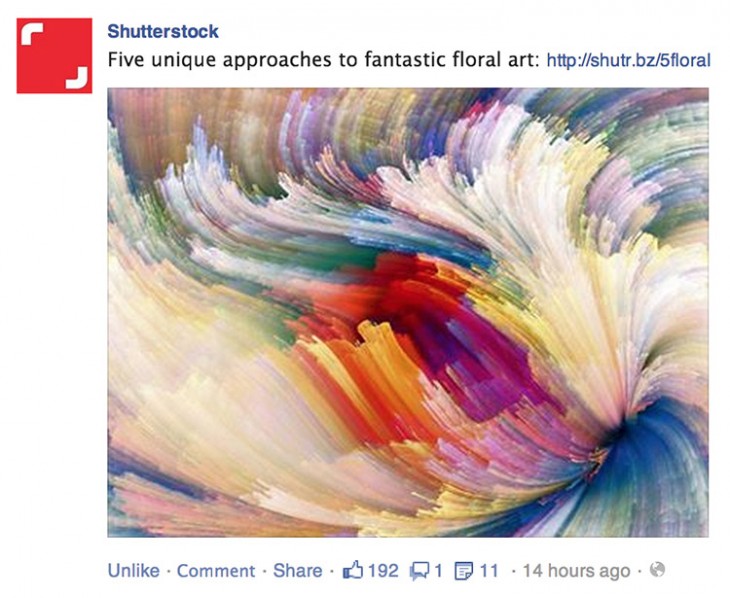The image size is (730, 598).
Task: Show the 192 people who liked
Action: click(383, 571)
